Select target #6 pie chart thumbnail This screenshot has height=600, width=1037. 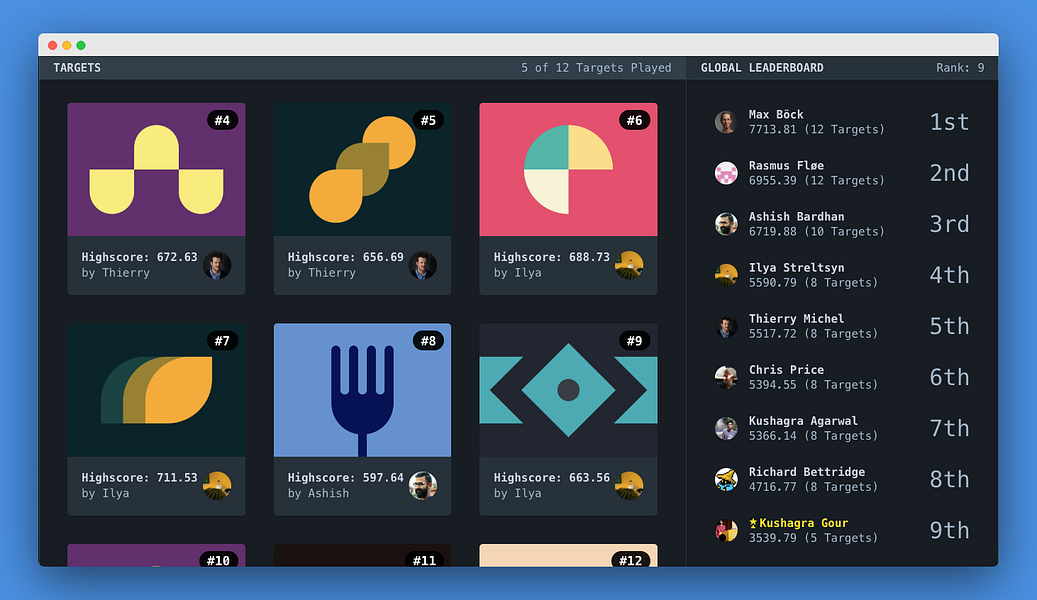click(568, 169)
